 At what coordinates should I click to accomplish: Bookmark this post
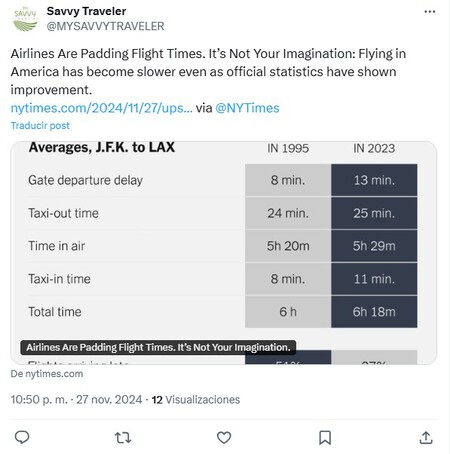[x=325, y=437]
